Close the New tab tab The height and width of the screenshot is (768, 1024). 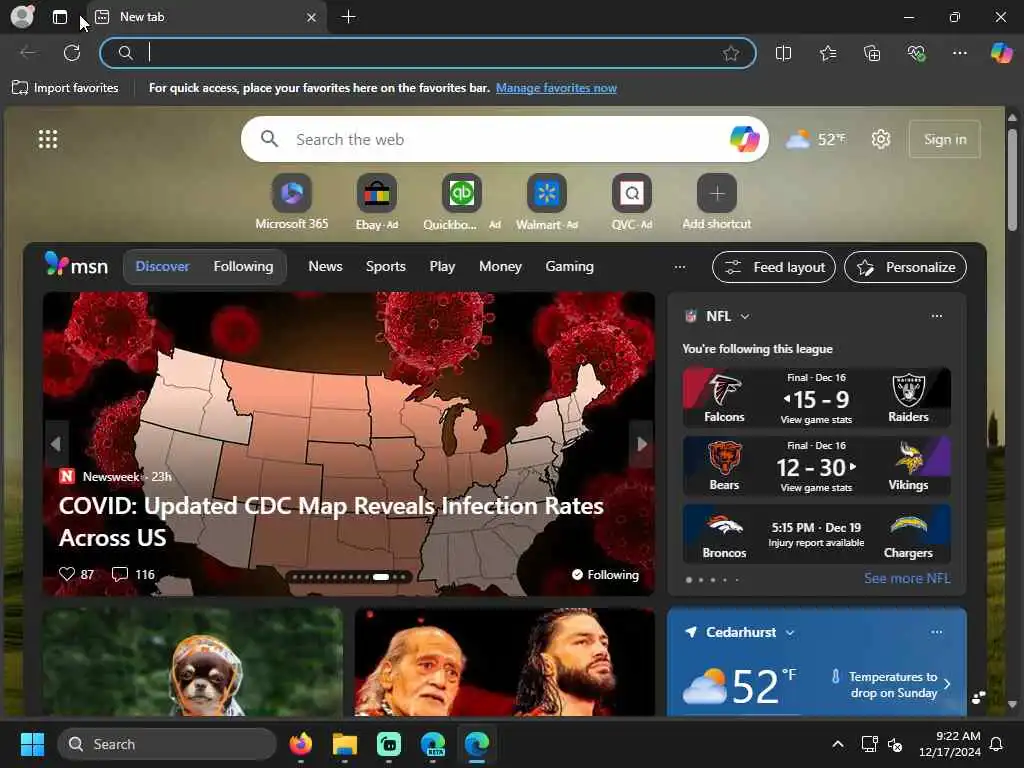pyautogui.click(x=312, y=18)
